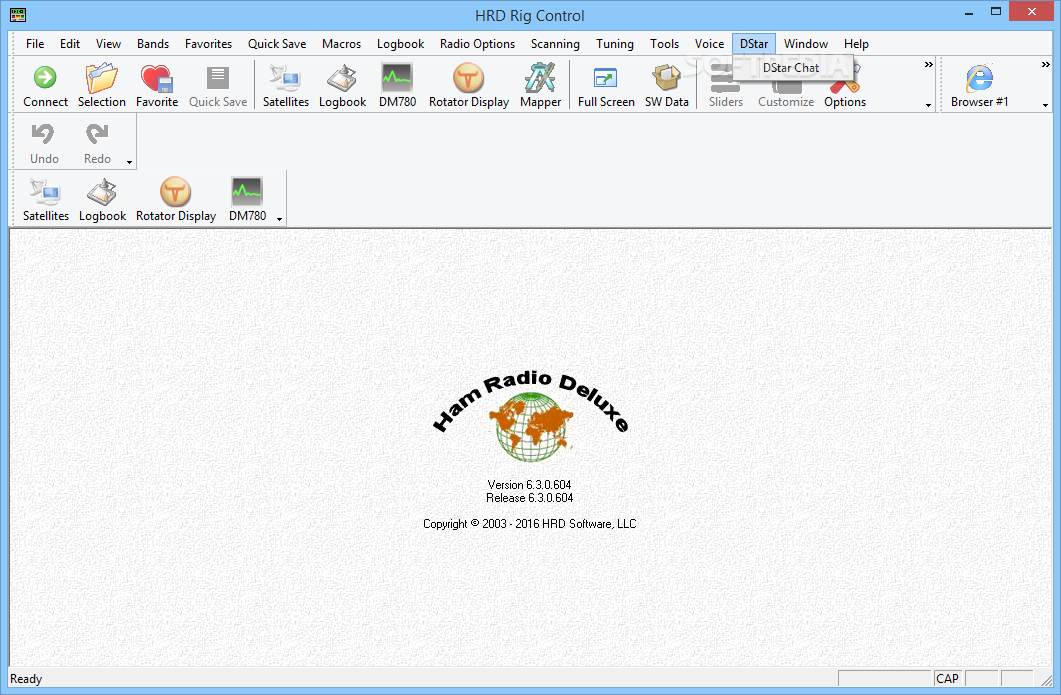Open the Favorites menu
Screen dimensions: 1061x695
208,44
